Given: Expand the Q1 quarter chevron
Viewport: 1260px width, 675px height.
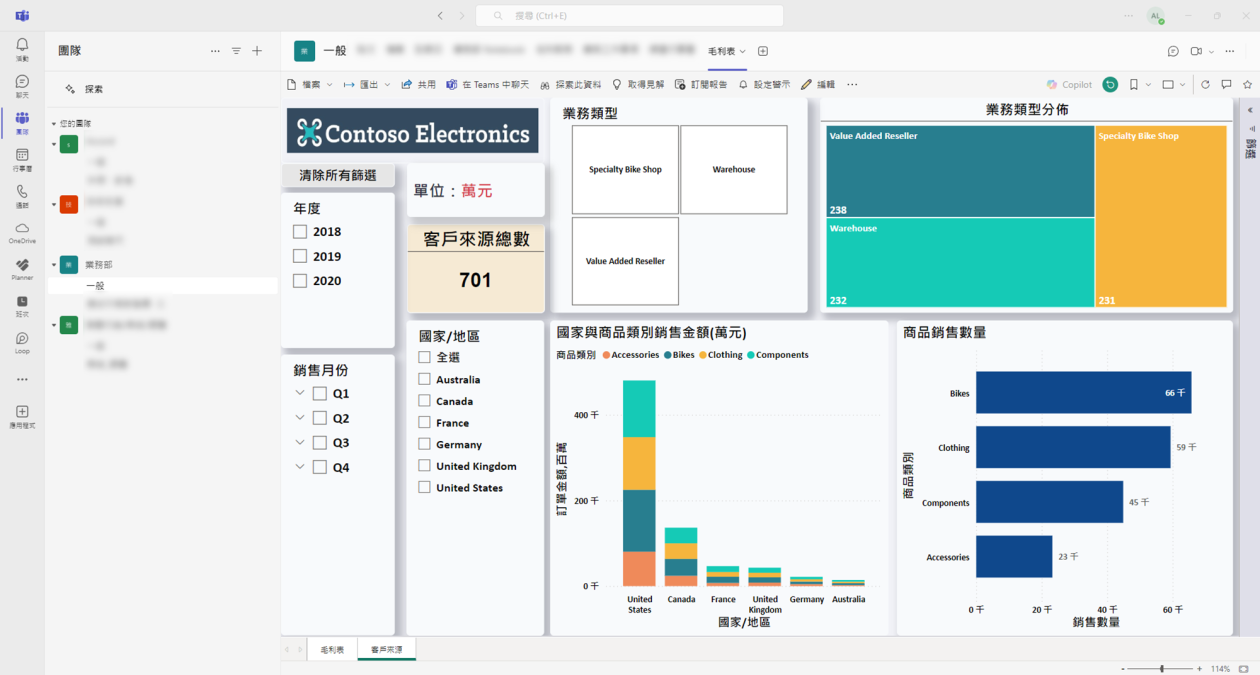Looking at the screenshot, I should pos(300,393).
